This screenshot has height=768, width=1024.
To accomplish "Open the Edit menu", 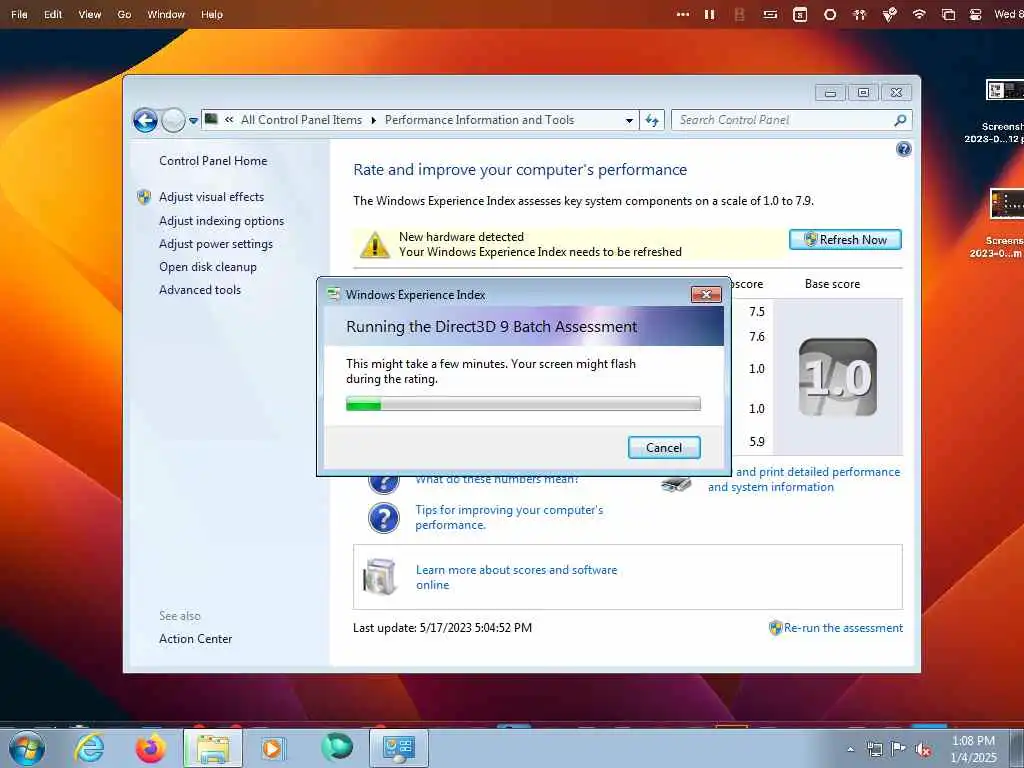I will [53, 14].
